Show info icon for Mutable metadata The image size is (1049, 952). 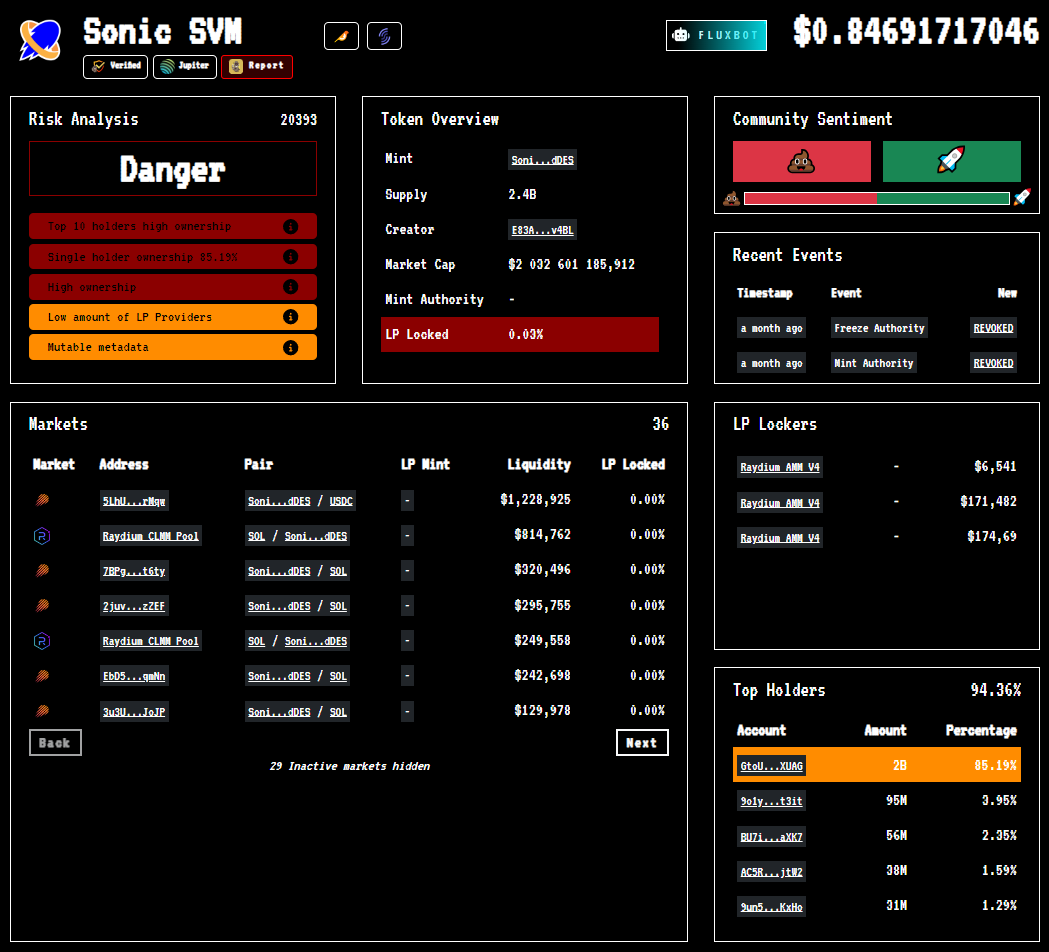[290, 347]
